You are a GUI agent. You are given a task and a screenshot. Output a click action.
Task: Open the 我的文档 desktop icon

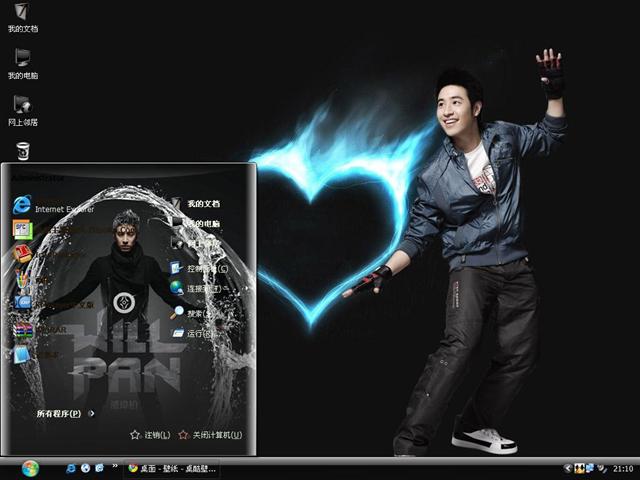pyautogui.click(x=23, y=17)
